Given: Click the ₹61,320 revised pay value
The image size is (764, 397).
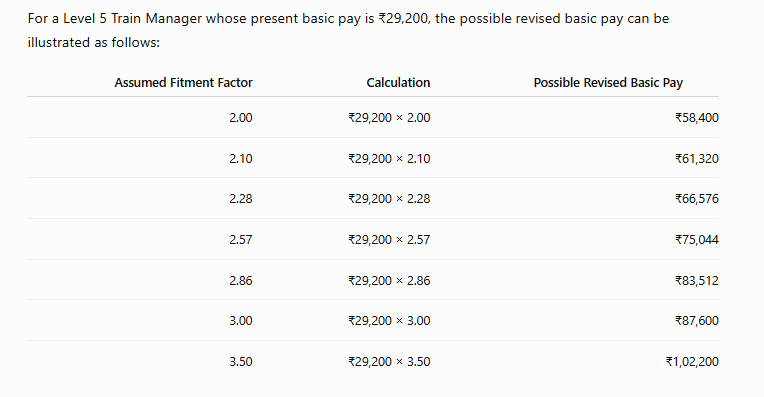Looking at the screenshot, I should coord(697,159).
